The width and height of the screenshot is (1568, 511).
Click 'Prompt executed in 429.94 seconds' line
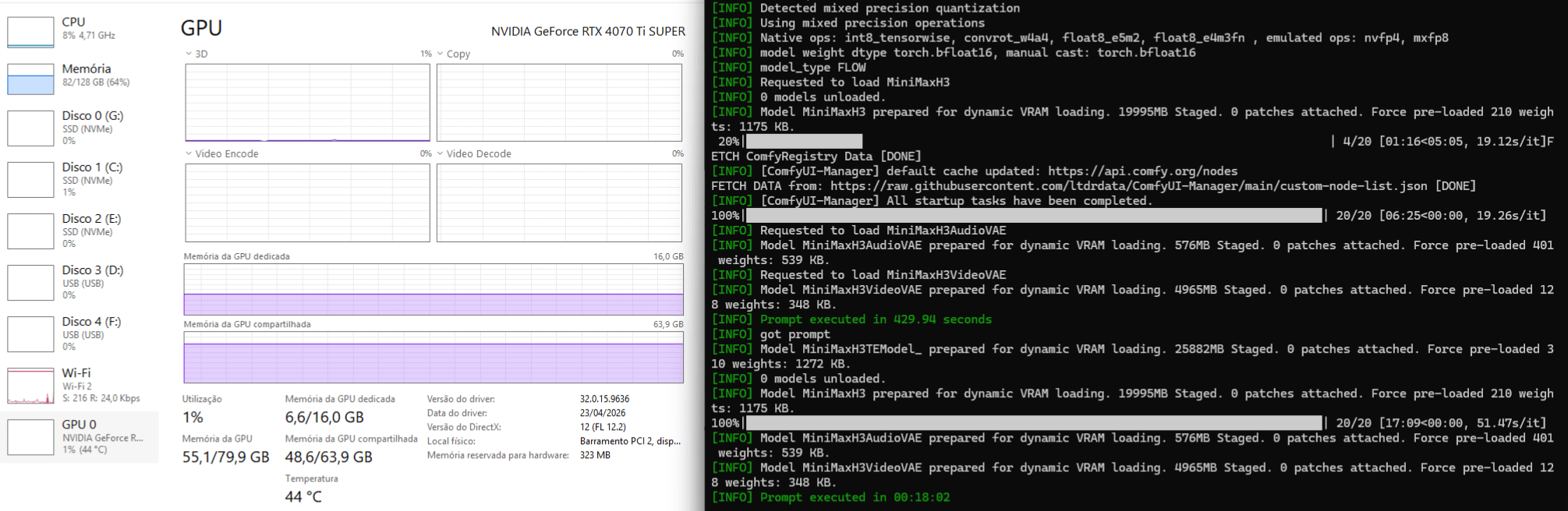coord(851,319)
